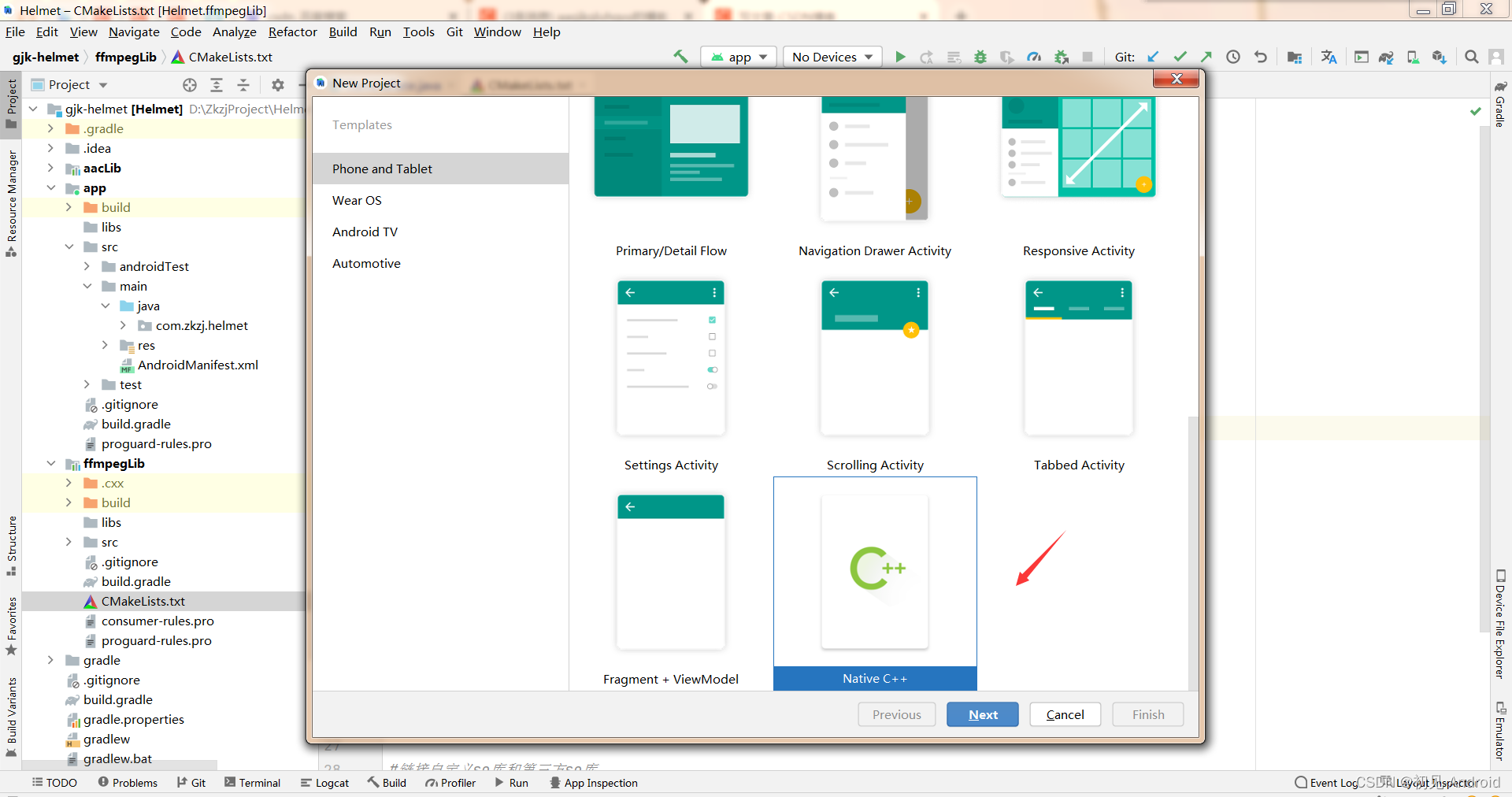Open the app run configuration dropdown
The height and width of the screenshot is (797, 1512).
738,57
